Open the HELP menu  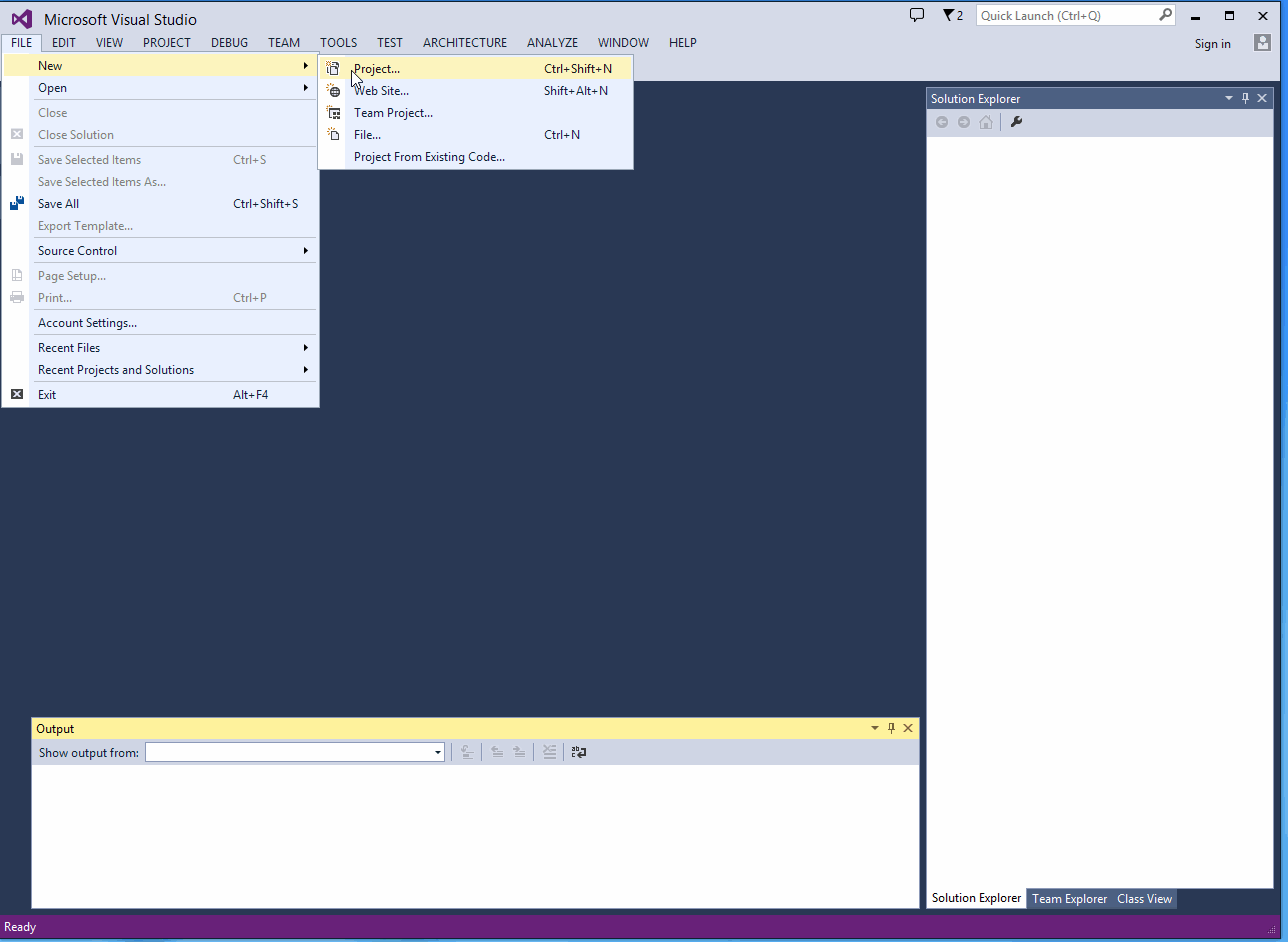pyautogui.click(x=683, y=43)
